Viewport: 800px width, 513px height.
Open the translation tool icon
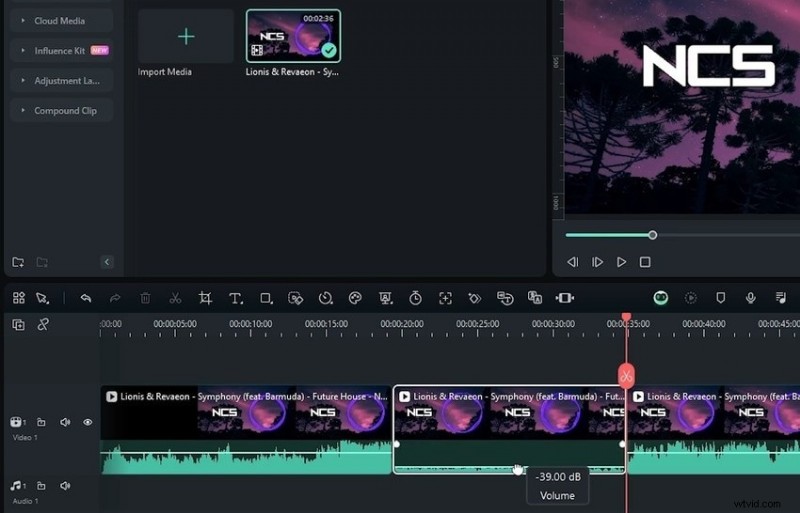[535, 298]
